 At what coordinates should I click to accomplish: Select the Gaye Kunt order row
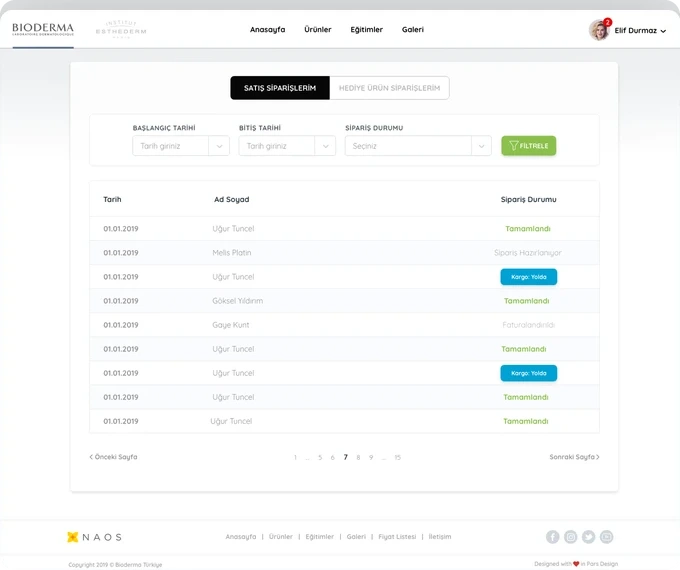[x=344, y=325]
